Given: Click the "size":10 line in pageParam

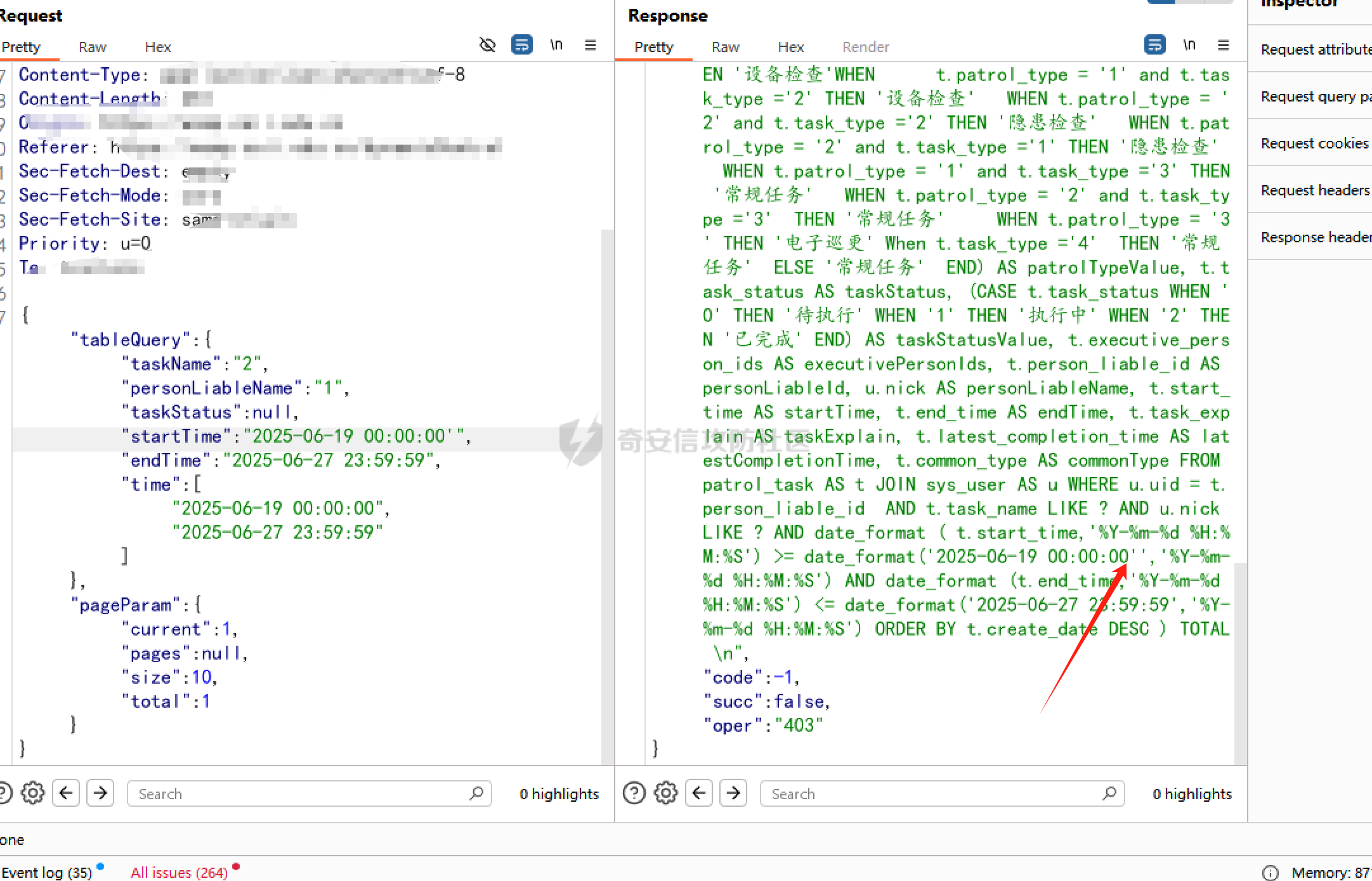Looking at the screenshot, I should point(169,677).
